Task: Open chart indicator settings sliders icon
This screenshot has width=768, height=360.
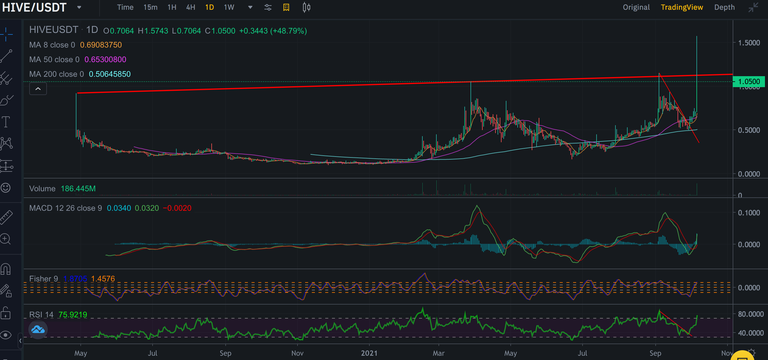Action: click(268, 7)
